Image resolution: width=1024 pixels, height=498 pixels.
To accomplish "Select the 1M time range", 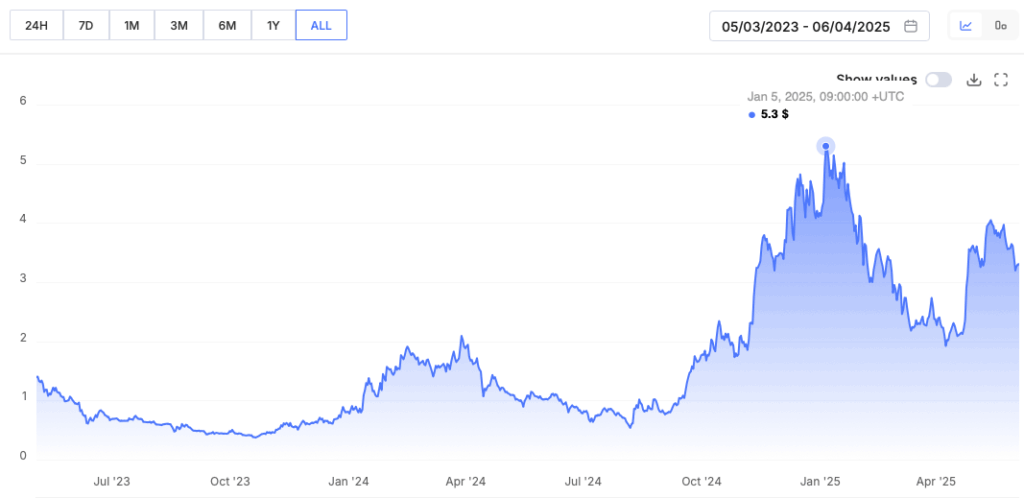I will coord(132,26).
